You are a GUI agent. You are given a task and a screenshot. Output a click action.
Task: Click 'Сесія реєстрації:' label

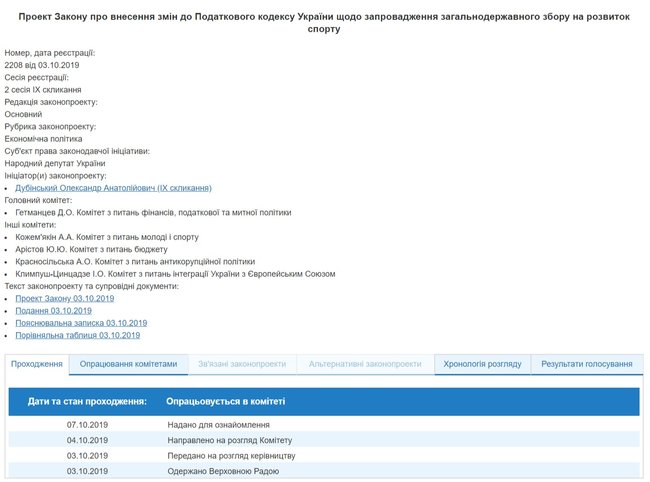tap(36, 78)
